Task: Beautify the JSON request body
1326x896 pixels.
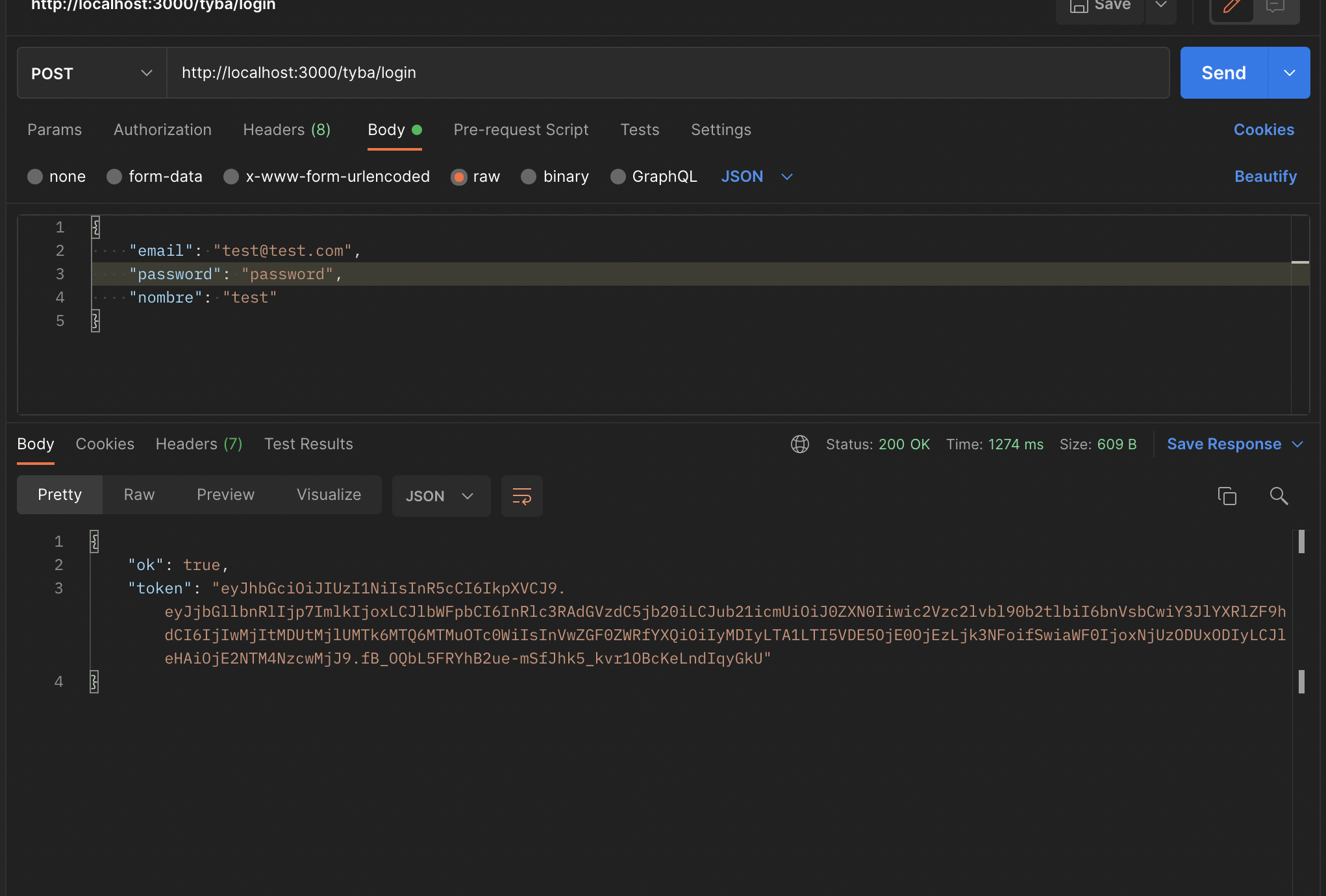Action: 1264,176
